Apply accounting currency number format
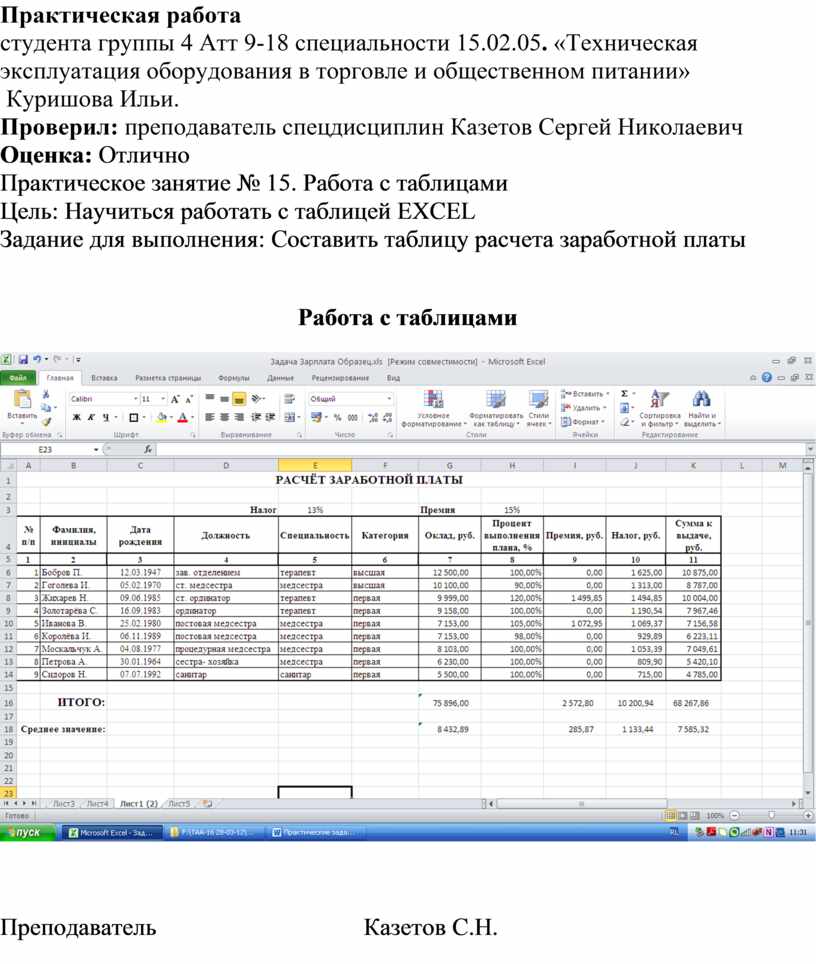Viewport: 816px width, 964px height. pyautogui.click(x=316, y=417)
